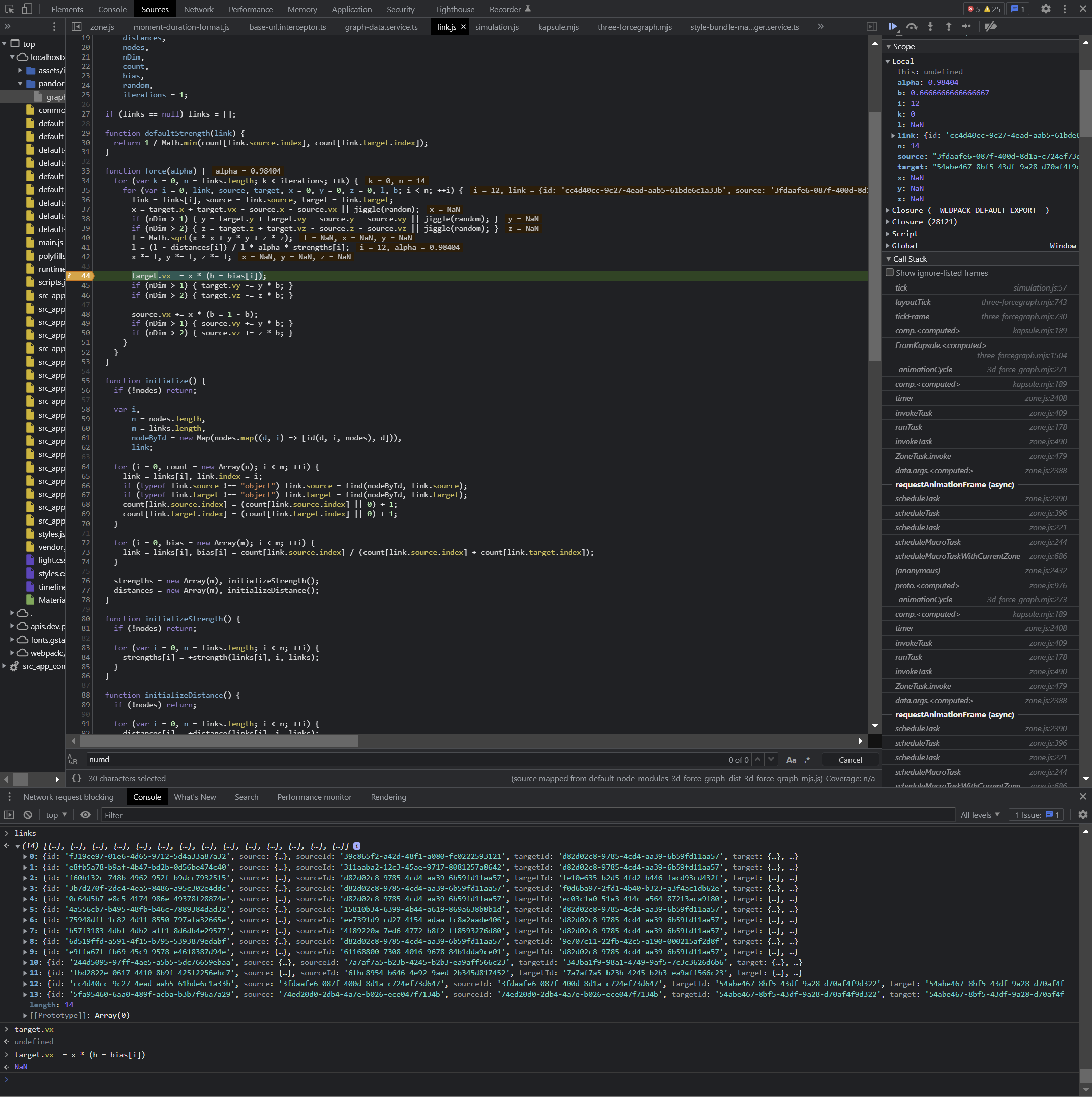Open the What's New tab
Image resolution: width=1092 pixels, height=1097 pixels.
click(x=195, y=797)
